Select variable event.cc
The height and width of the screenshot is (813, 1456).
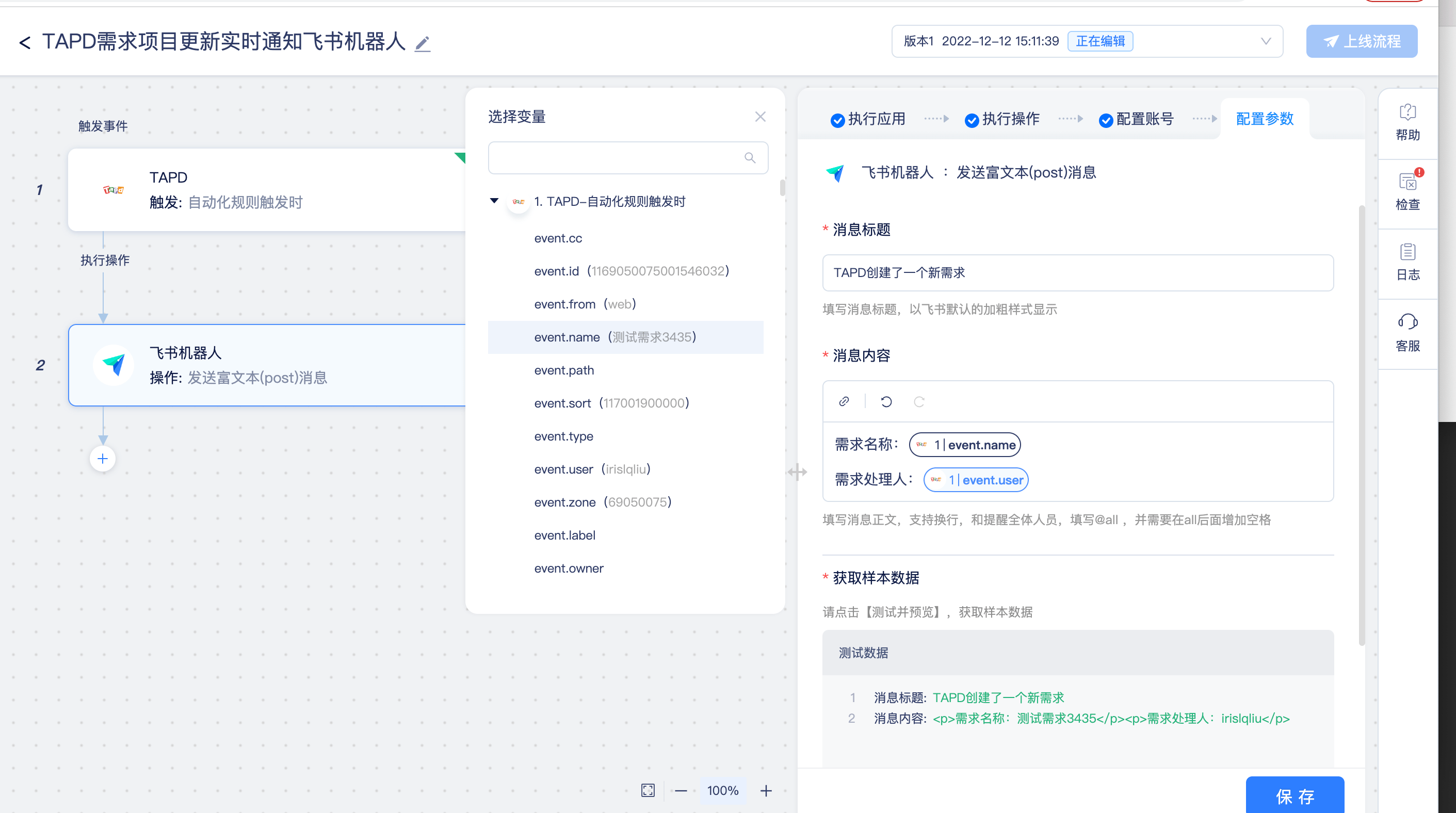pyautogui.click(x=625, y=238)
